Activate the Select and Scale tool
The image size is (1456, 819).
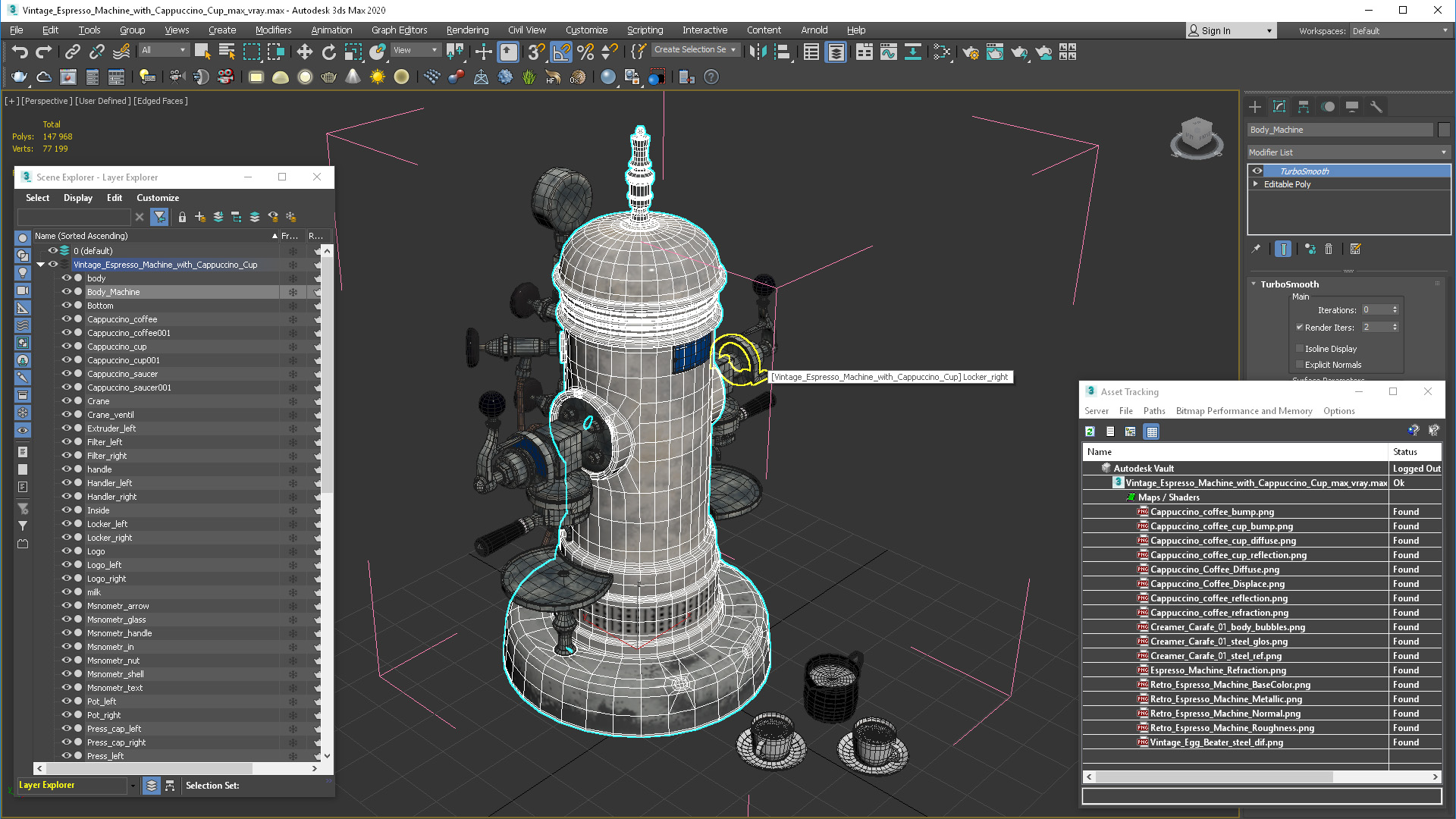[353, 52]
